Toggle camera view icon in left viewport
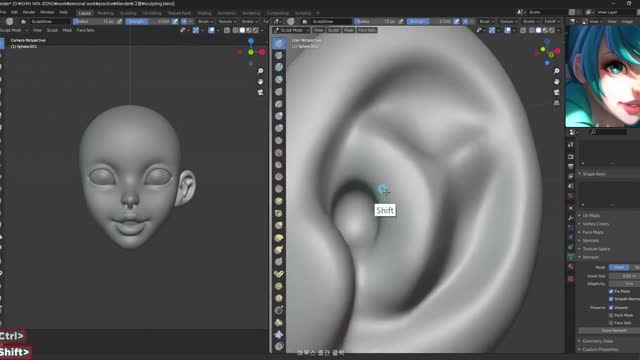Screen dimensions: 640x360 pyautogui.click(x=260, y=92)
